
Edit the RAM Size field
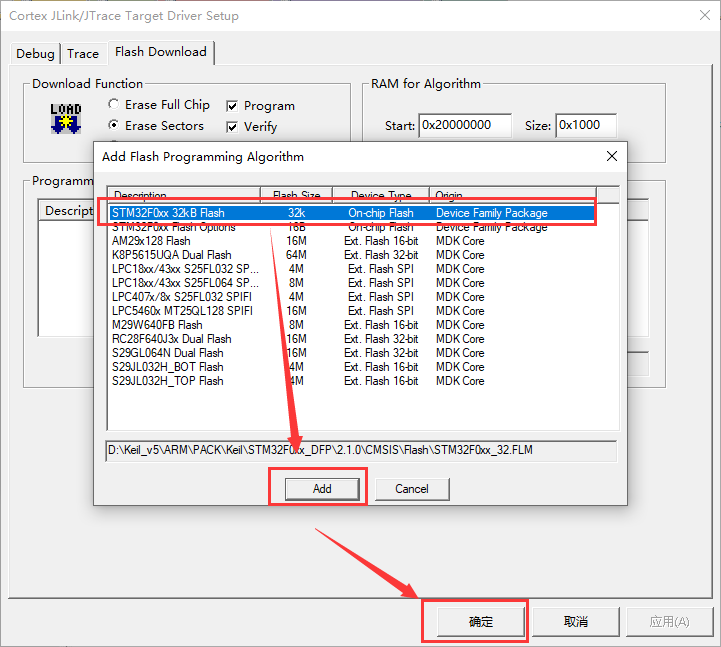[x=586, y=125]
